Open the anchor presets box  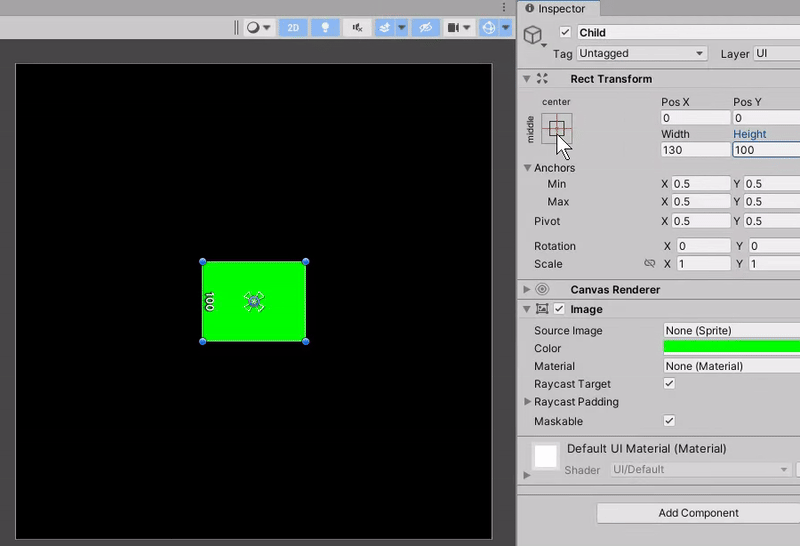(557, 128)
